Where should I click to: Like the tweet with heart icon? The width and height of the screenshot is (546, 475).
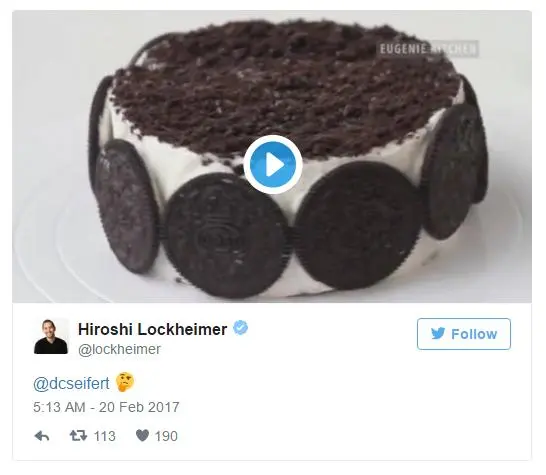pyautogui.click(x=142, y=435)
